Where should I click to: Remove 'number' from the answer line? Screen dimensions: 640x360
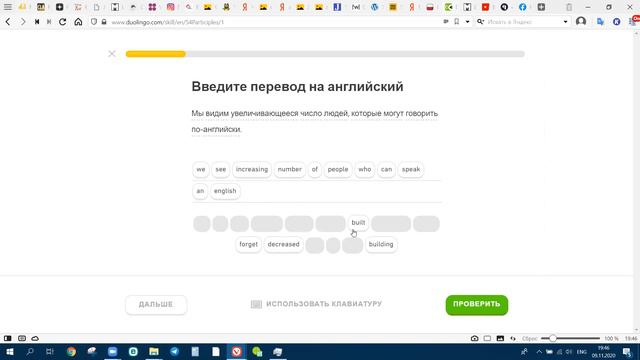tap(289, 169)
